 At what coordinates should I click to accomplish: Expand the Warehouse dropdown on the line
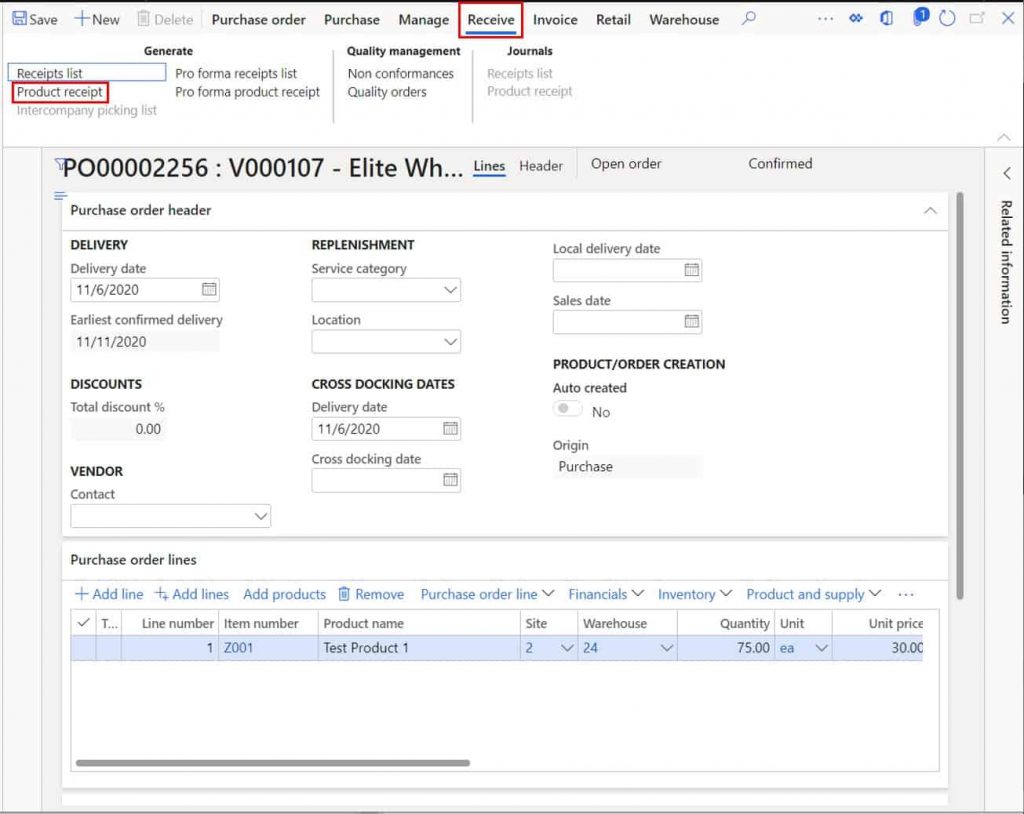[x=666, y=648]
